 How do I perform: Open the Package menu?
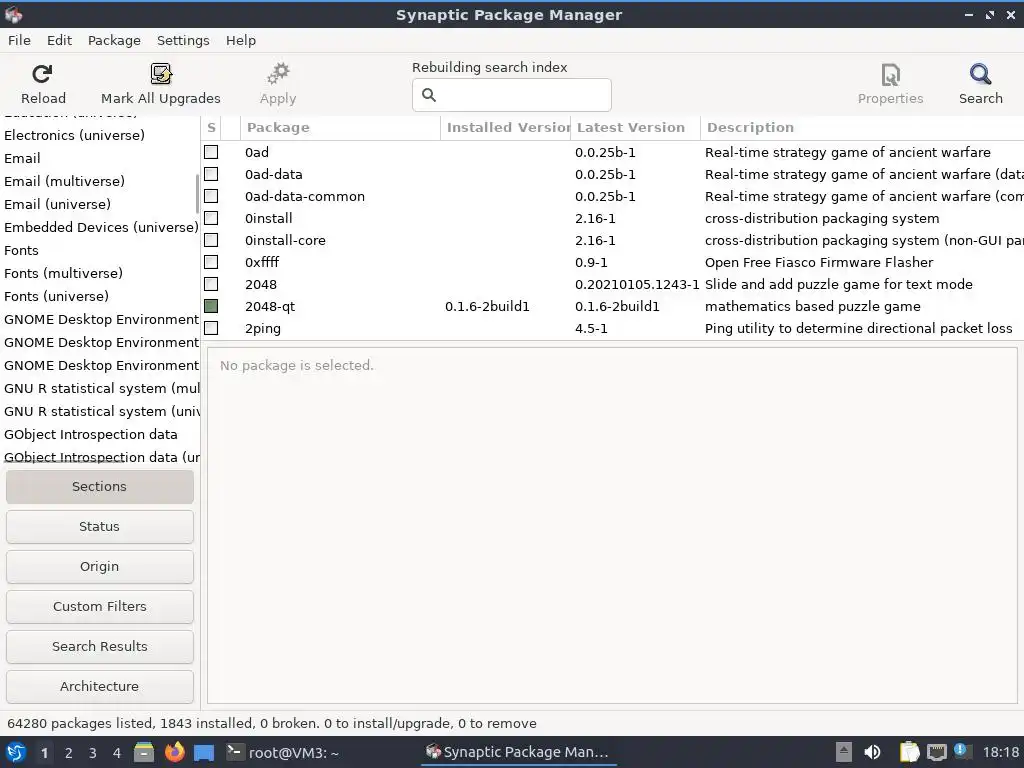point(114,40)
